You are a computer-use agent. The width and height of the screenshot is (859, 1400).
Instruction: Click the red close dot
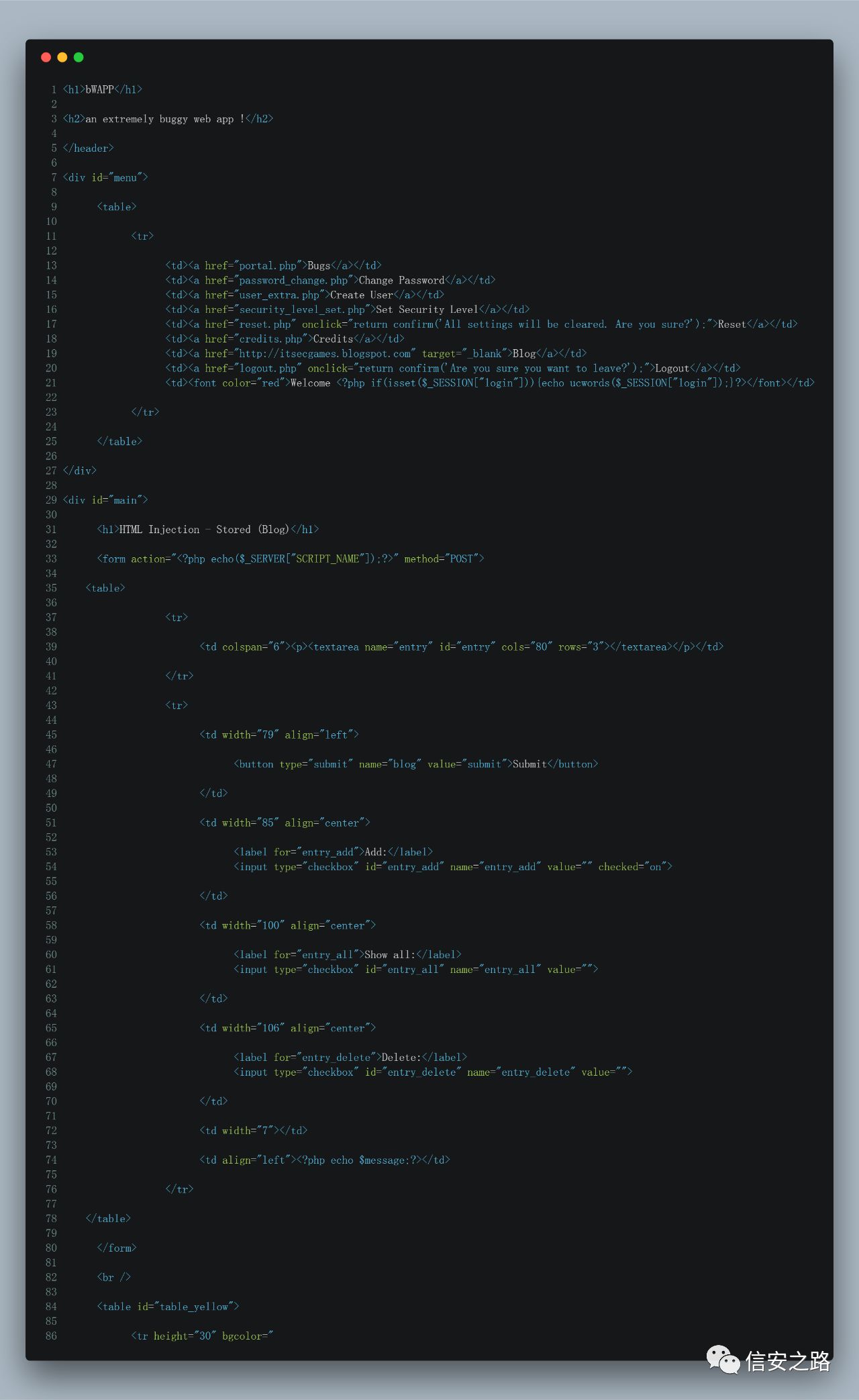click(46, 57)
